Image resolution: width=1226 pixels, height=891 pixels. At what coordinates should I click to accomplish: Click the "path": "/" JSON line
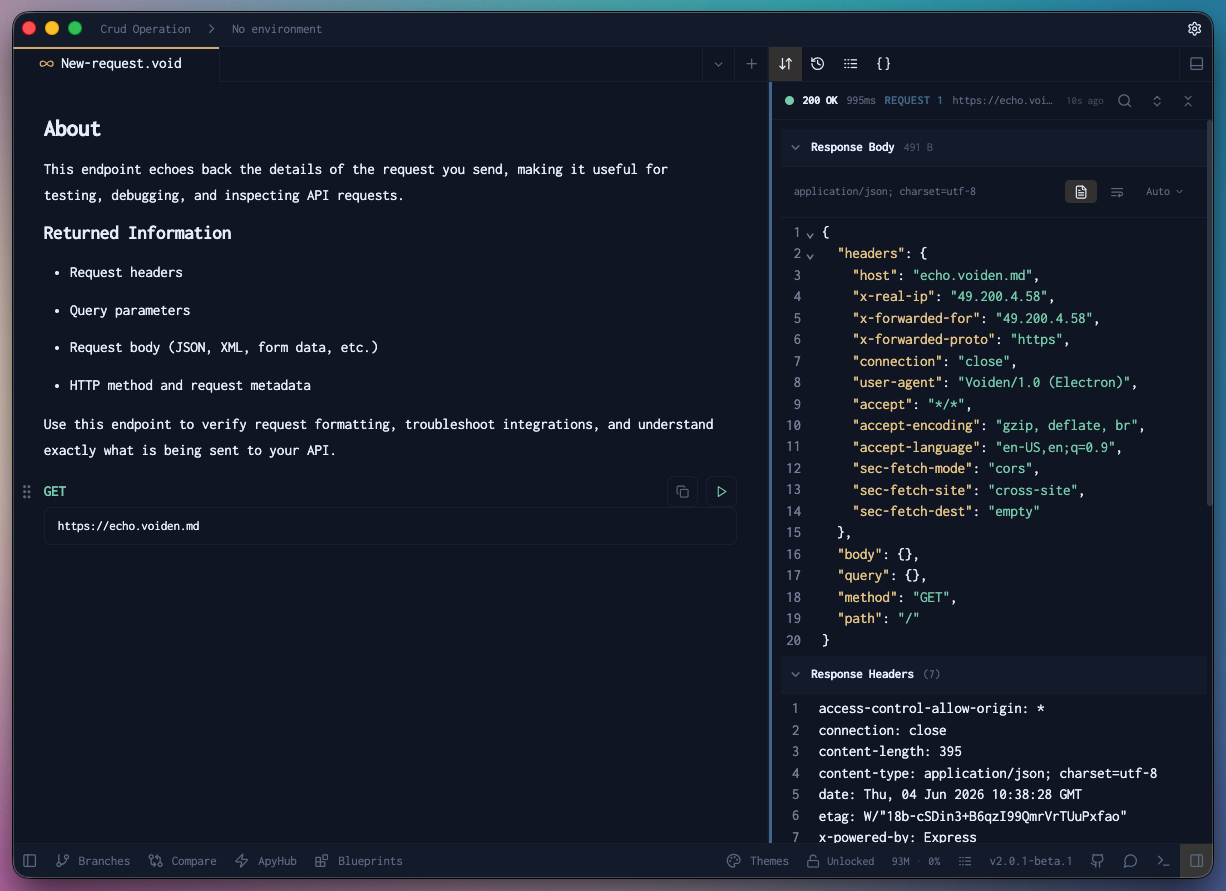coord(878,619)
